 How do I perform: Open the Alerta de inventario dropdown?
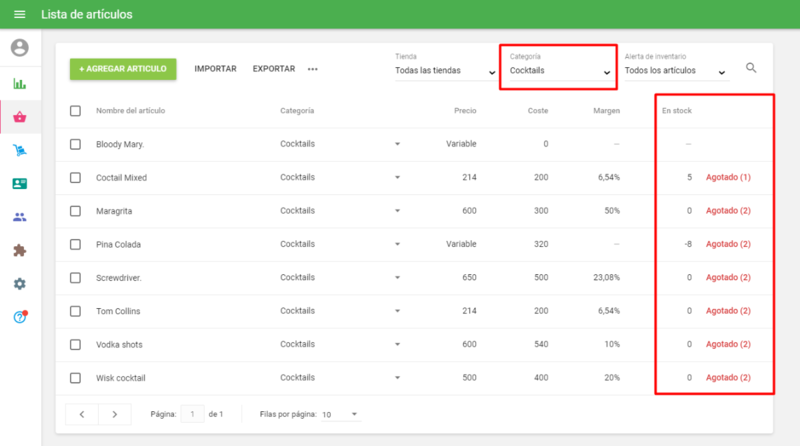click(675, 72)
